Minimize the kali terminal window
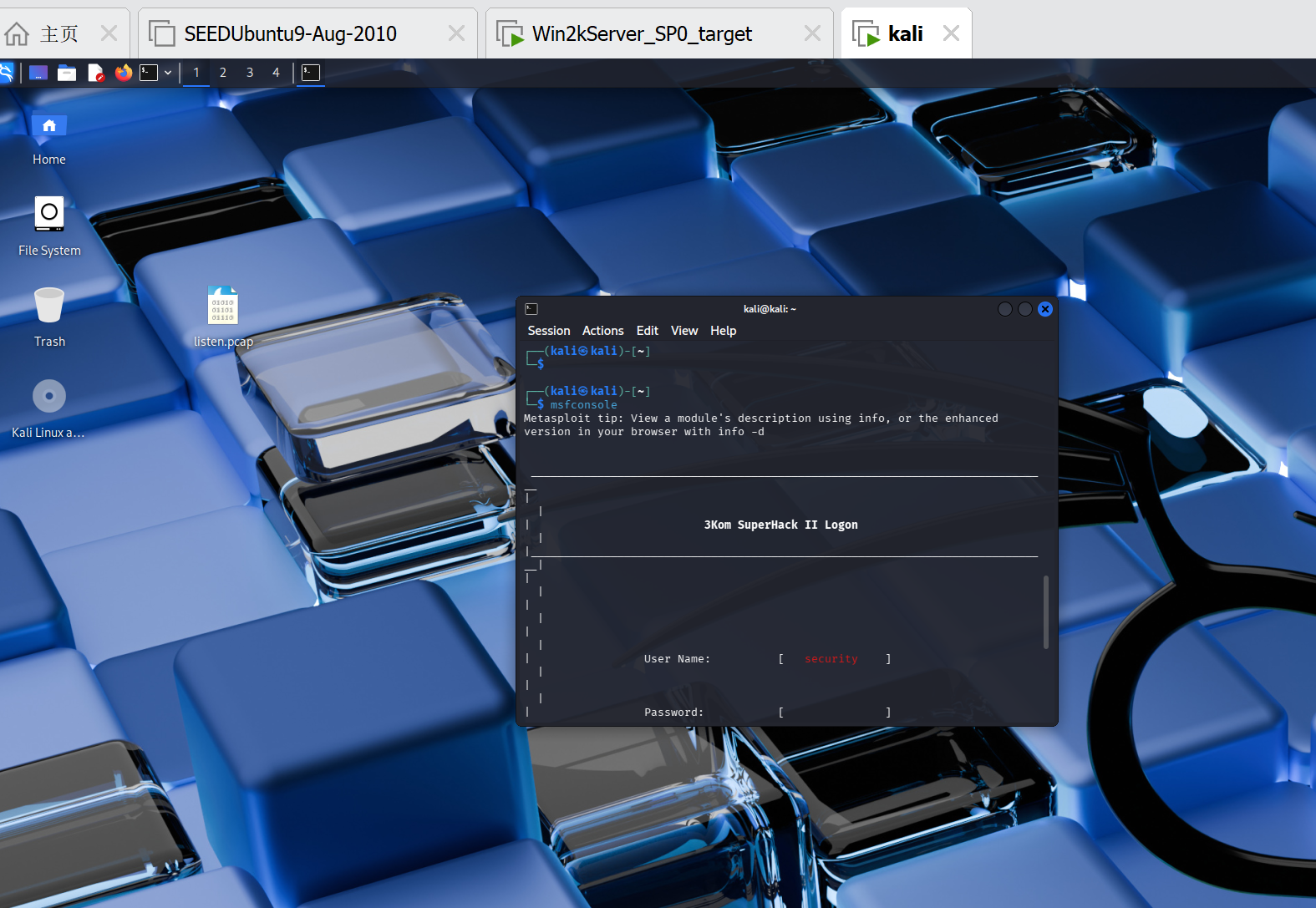The height and width of the screenshot is (908, 1316). [1005, 309]
